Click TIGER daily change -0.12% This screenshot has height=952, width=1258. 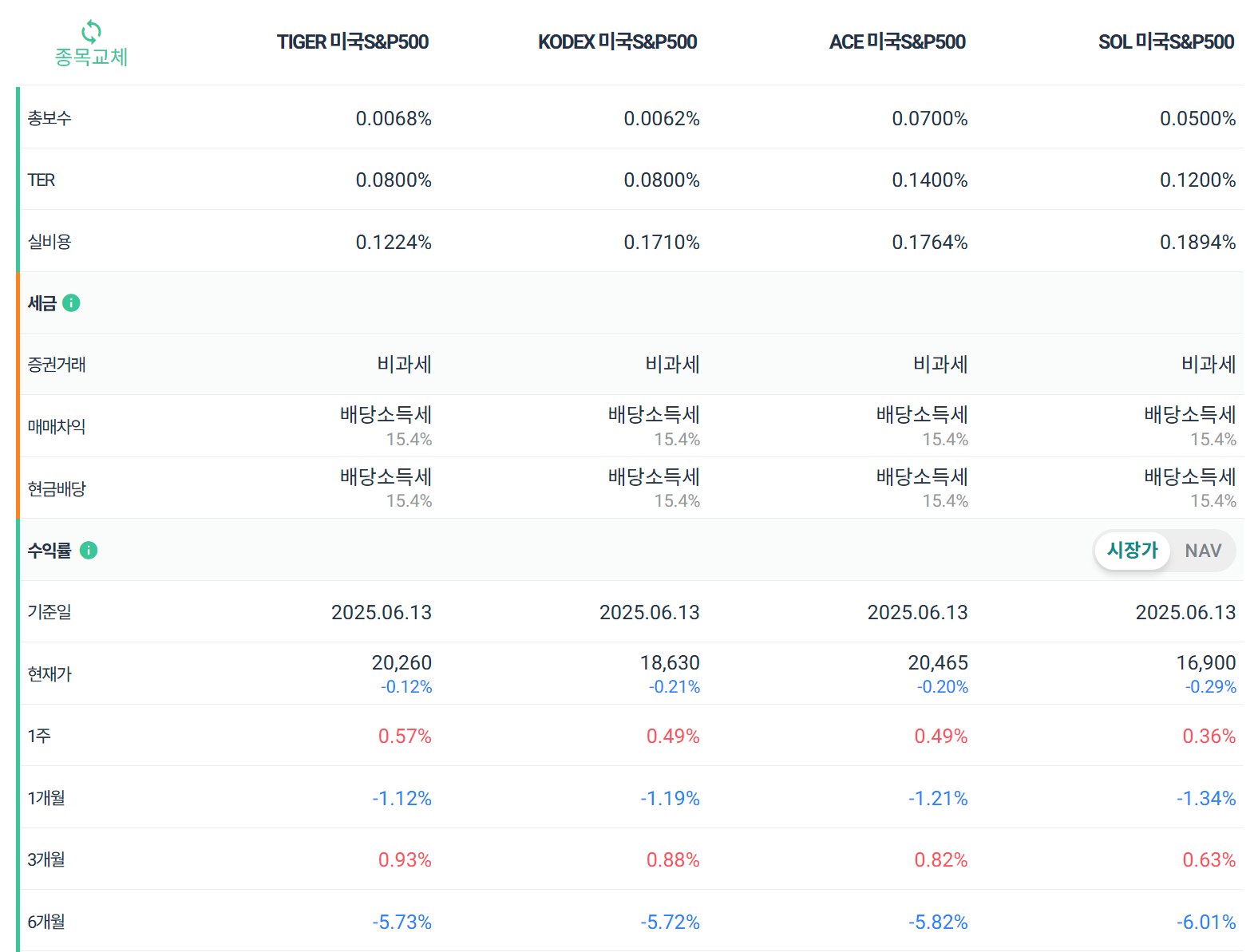tap(406, 687)
